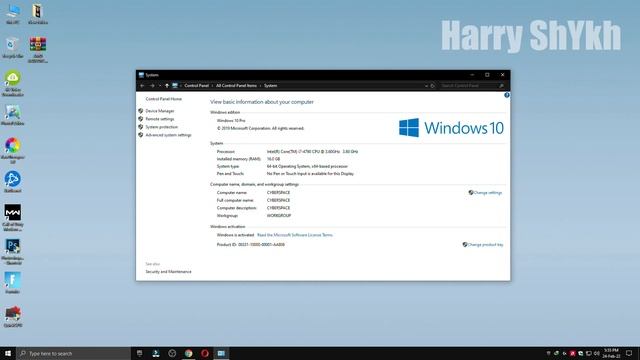Click the search magnifier in Control Panel

[x=501, y=86]
